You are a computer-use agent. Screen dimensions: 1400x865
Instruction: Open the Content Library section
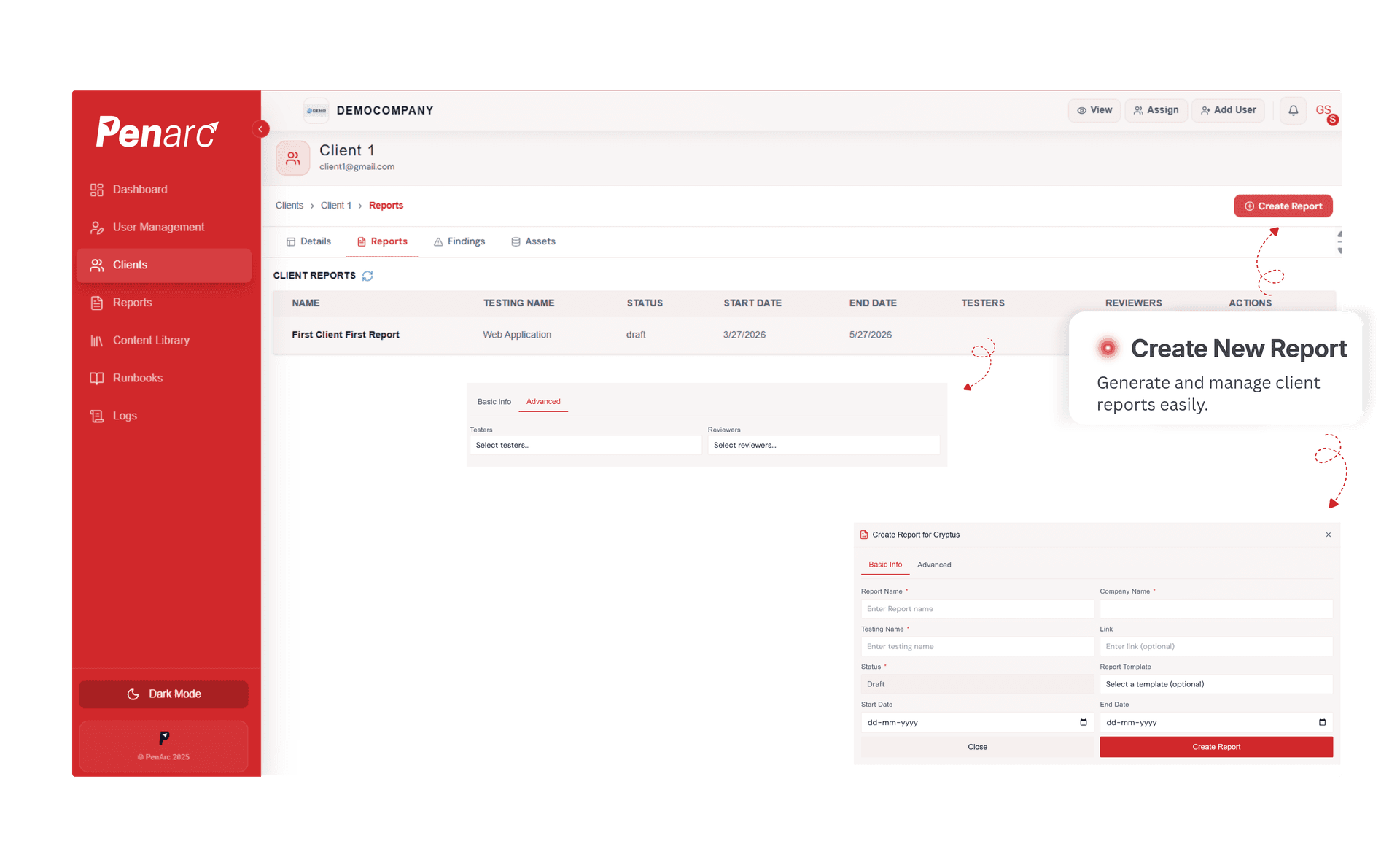click(98, 340)
